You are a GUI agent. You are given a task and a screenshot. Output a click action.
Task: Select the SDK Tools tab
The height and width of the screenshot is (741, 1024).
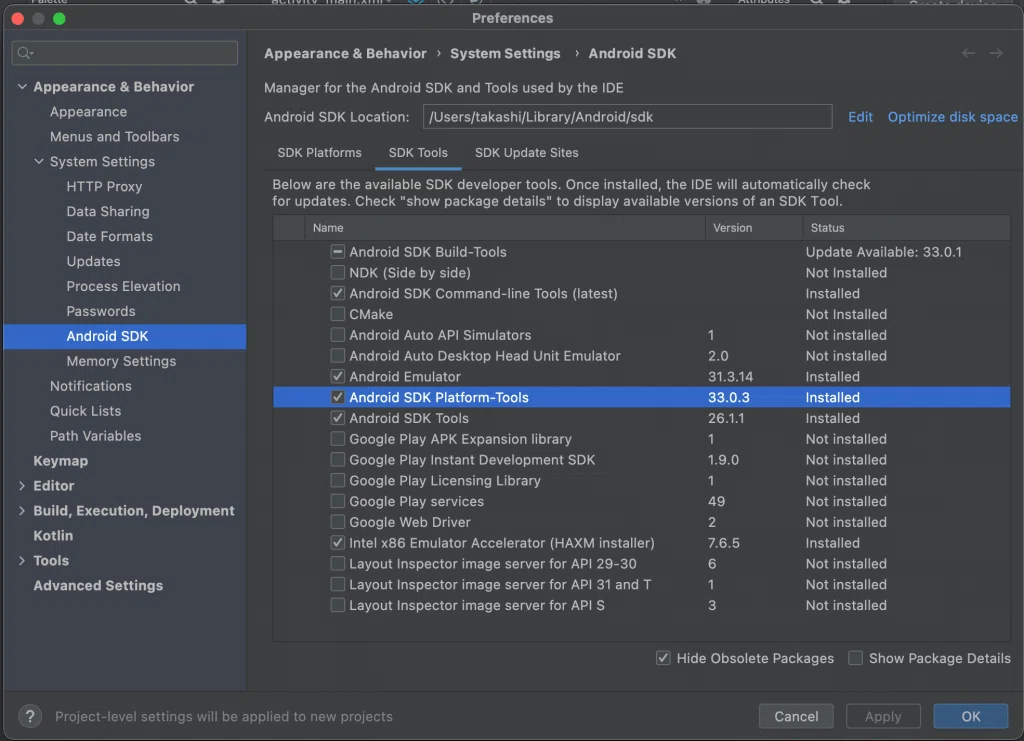click(x=418, y=153)
